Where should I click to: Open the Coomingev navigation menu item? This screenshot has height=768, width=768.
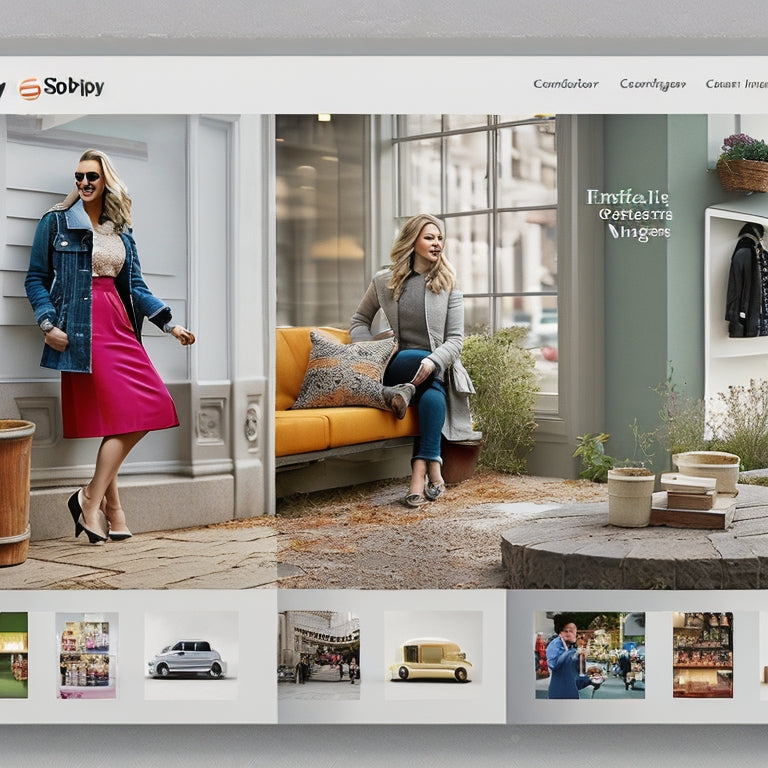(652, 84)
